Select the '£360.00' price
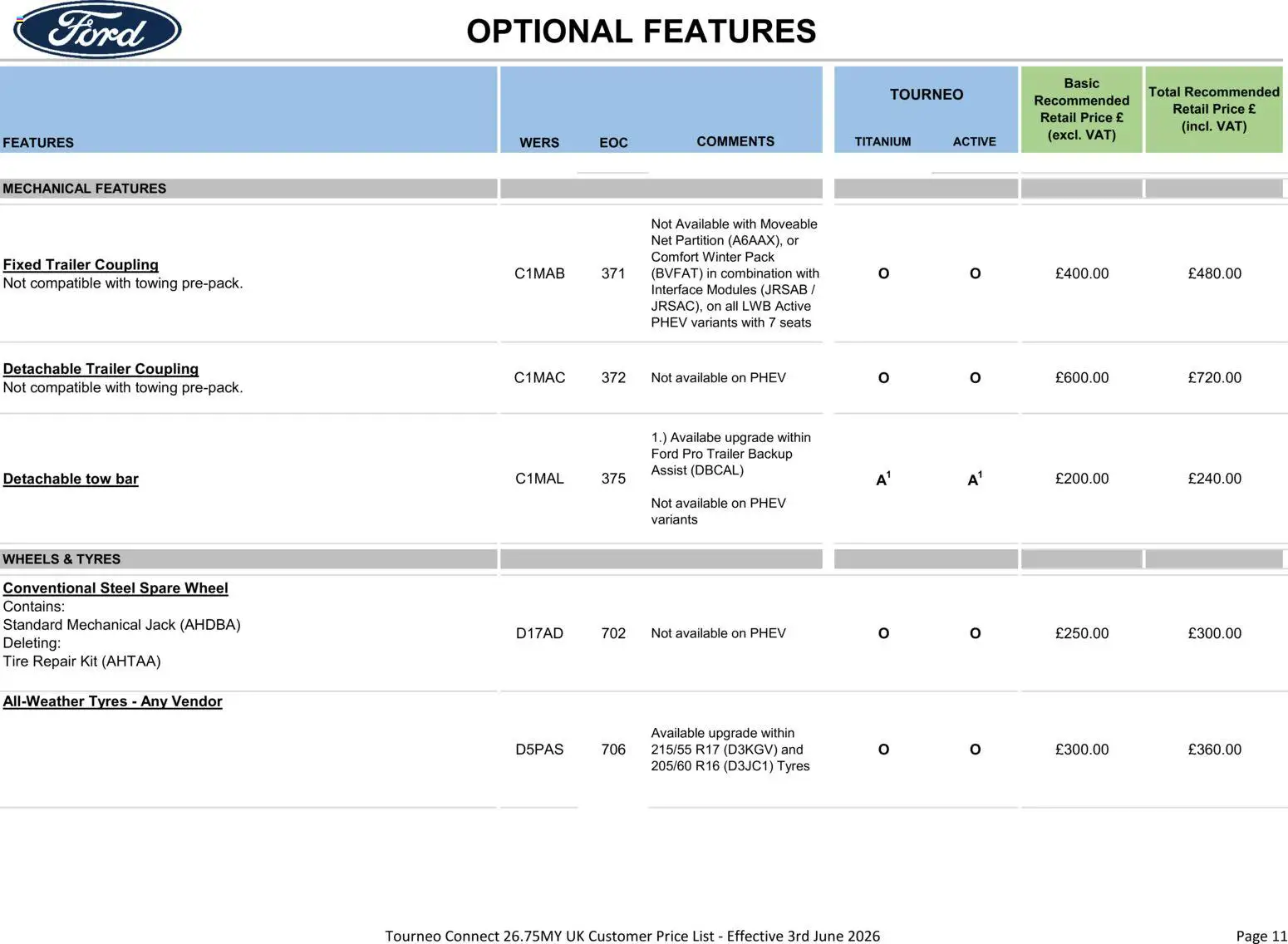 [x=1215, y=750]
